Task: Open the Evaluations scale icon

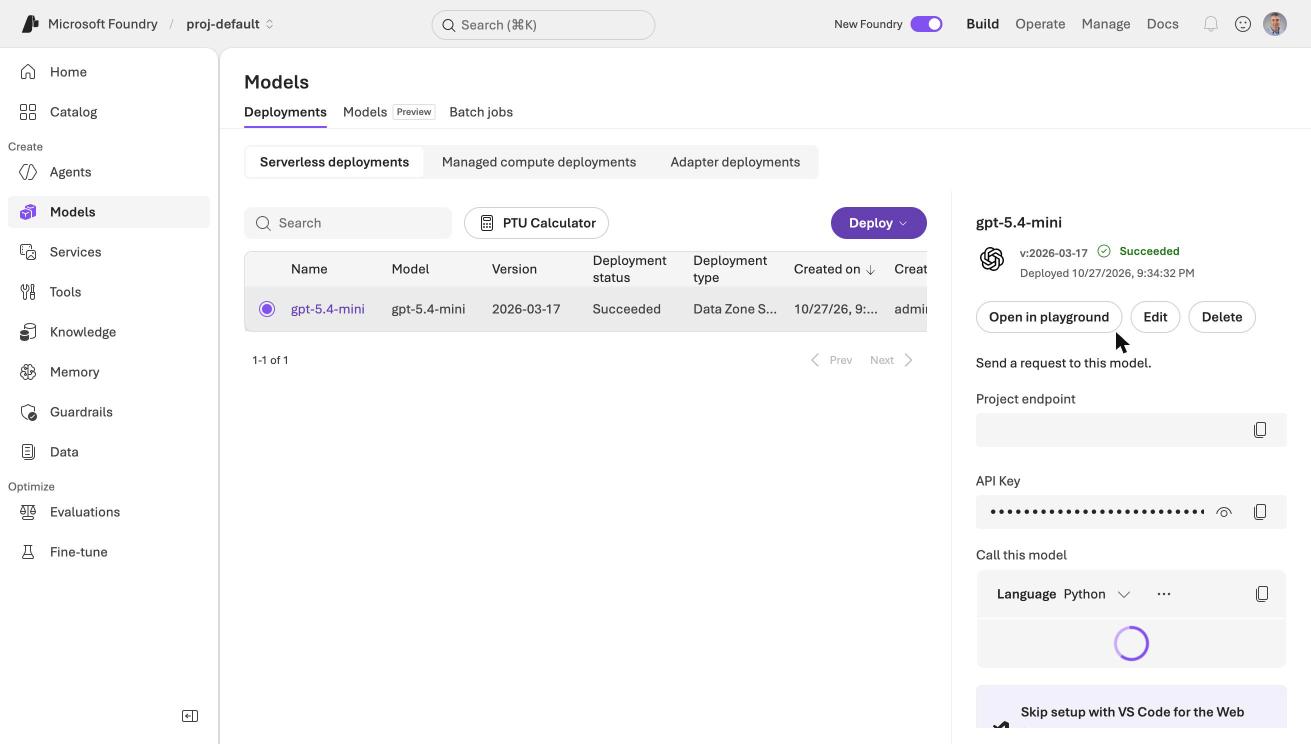Action: (28, 512)
